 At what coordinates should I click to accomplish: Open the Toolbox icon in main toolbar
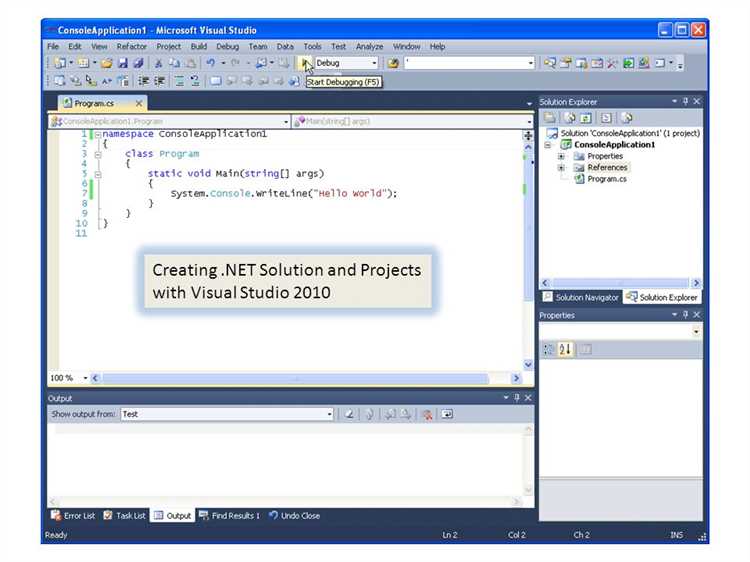612,63
